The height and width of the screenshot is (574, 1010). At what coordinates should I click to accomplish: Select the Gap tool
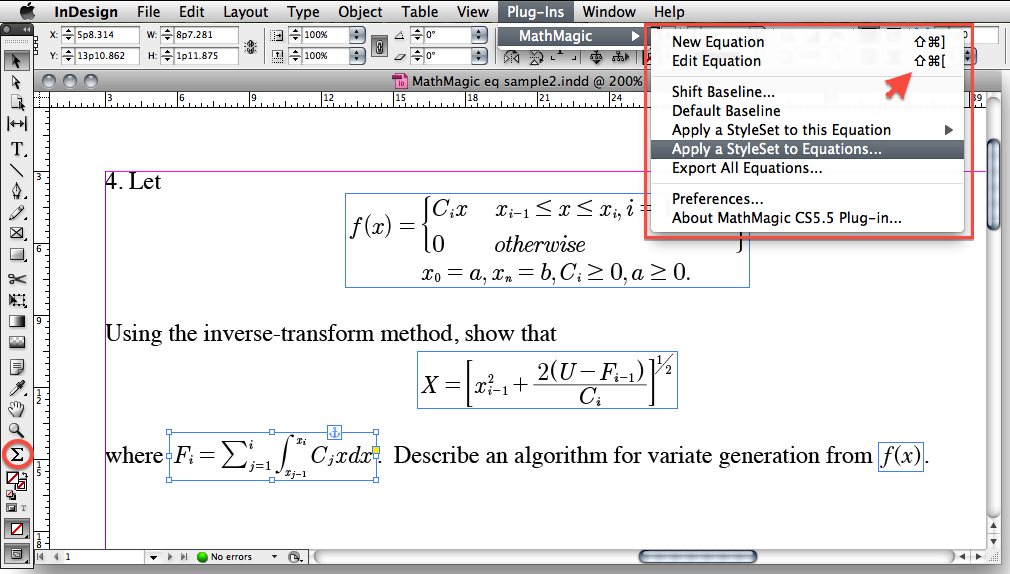pos(17,124)
